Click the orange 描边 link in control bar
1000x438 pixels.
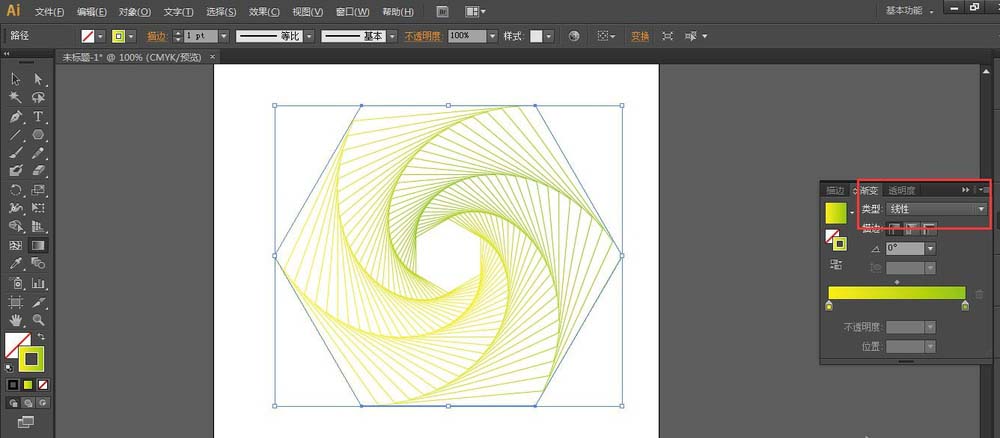click(157, 36)
